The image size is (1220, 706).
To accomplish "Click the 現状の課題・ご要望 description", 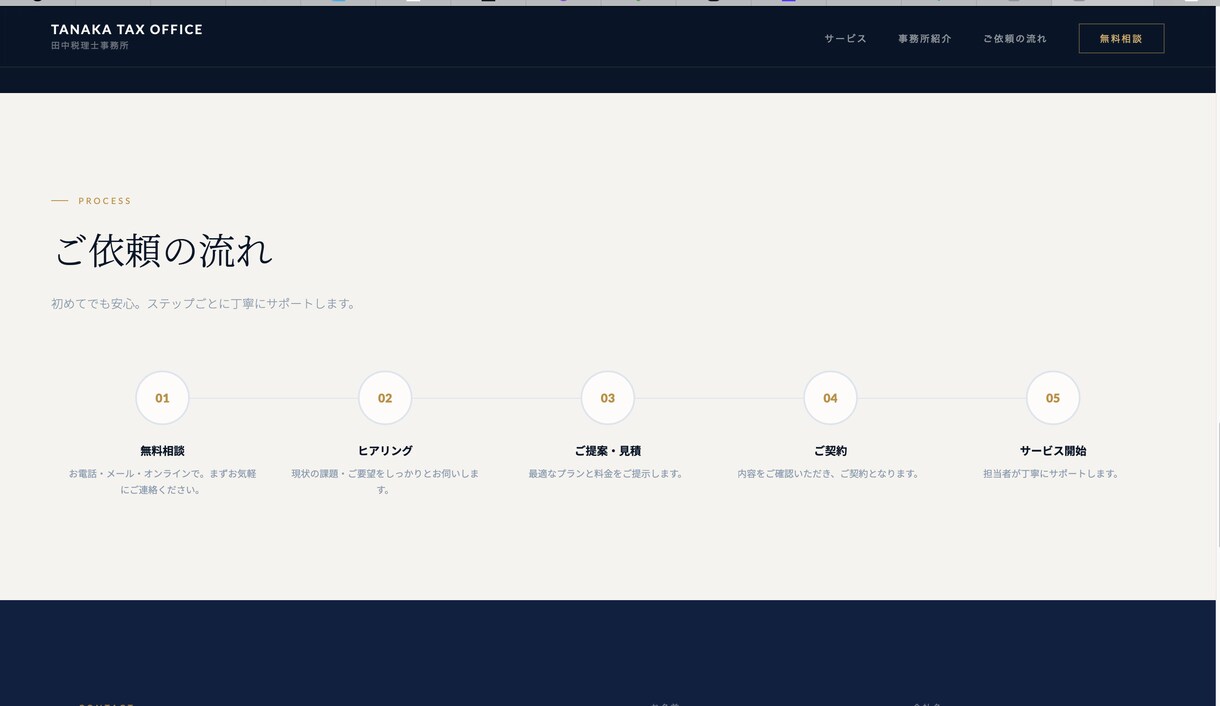I will tap(385, 482).
